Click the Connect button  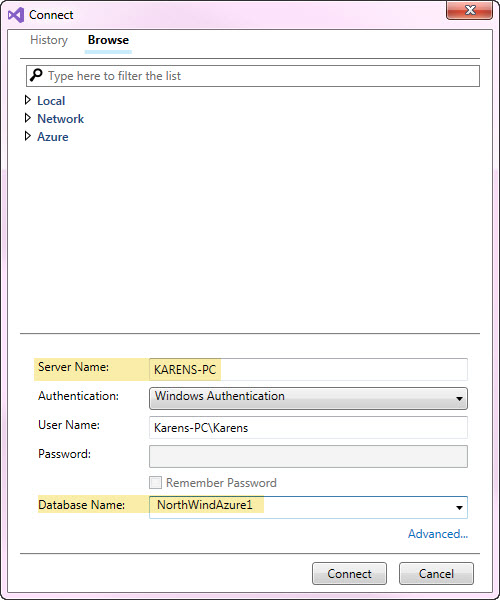coord(349,574)
